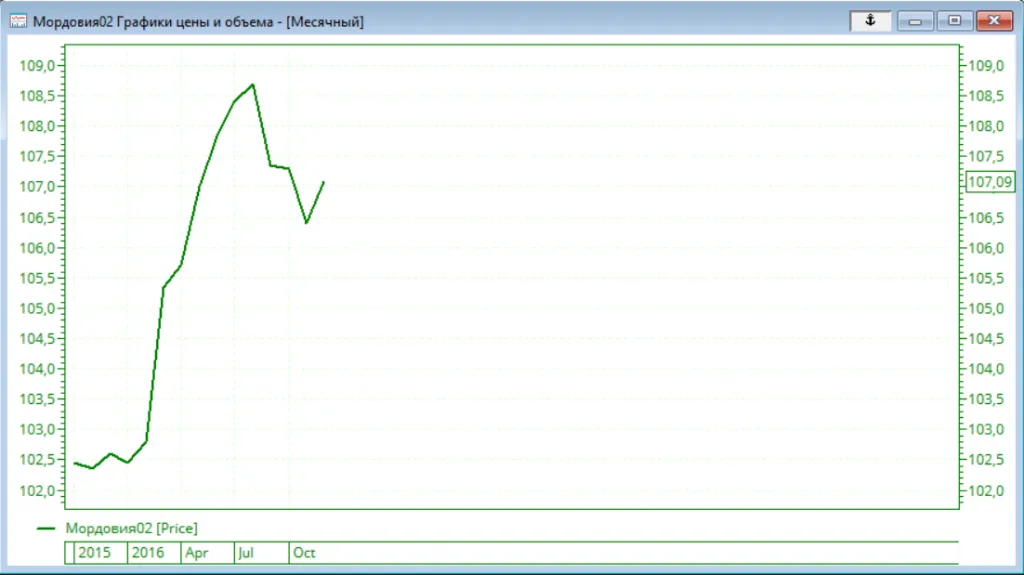The width and height of the screenshot is (1024, 575).
Task: Click the green legend line swatch
Action: click(46, 528)
